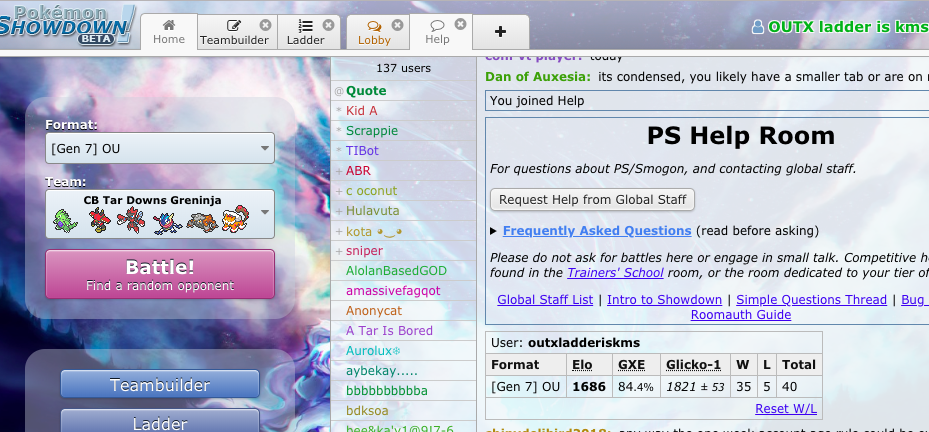Expand the Frequently Asked Questions section
This screenshot has height=432, width=929.
coord(596,231)
